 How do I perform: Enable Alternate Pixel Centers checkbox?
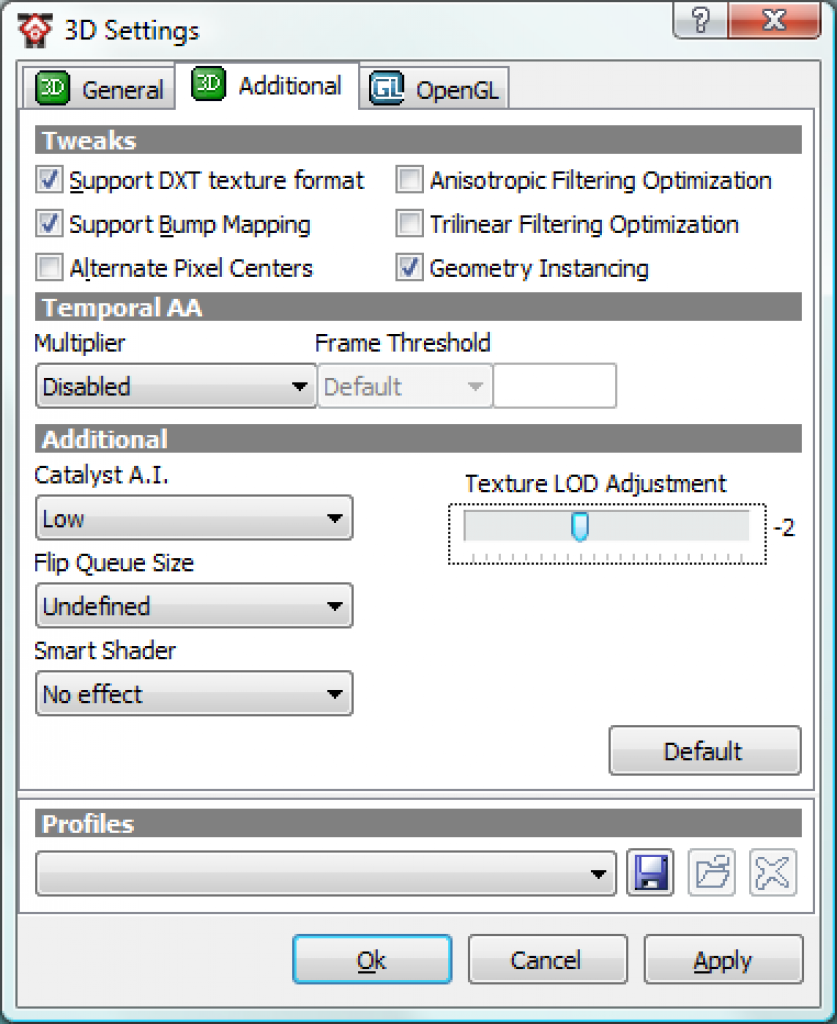click(x=50, y=268)
